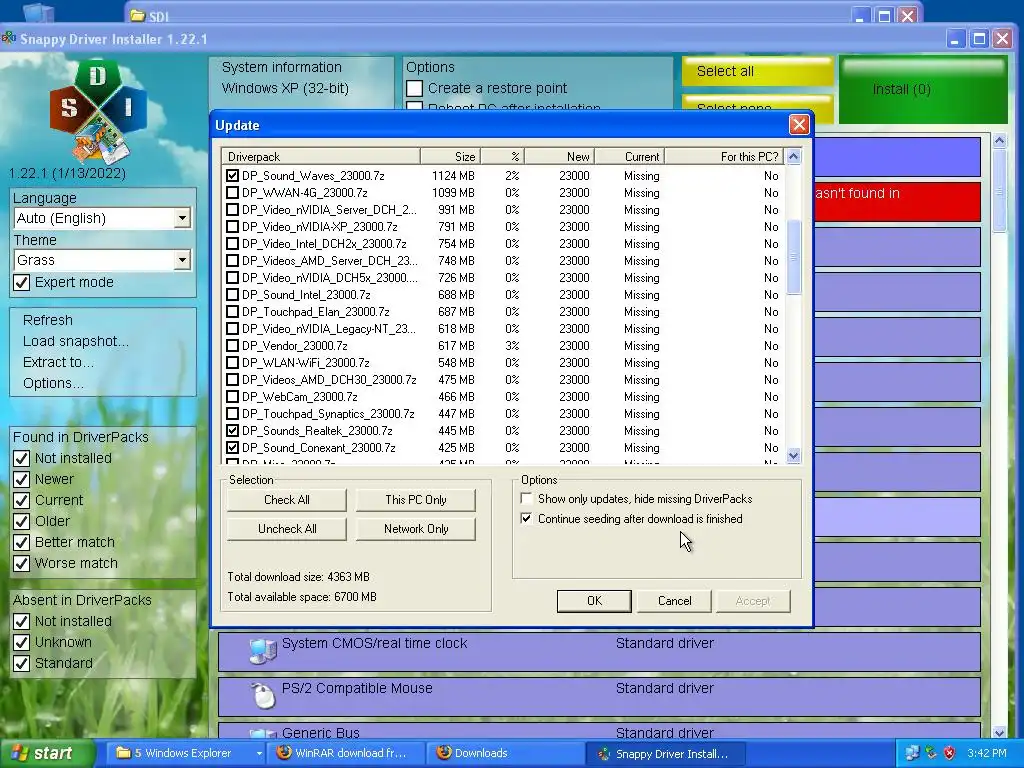Viewport: 1024px width, 768px height.
Task: Sort by Driverpack column header
Action: pyautogui.click(x=321, y=156)
